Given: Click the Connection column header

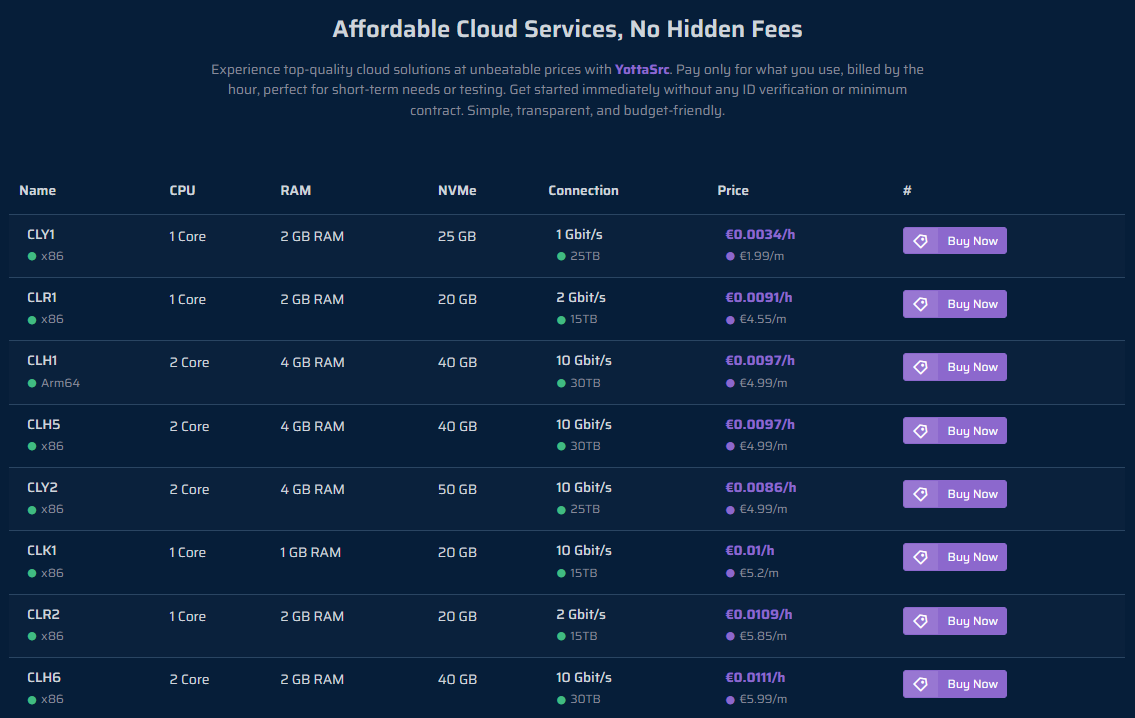Looking at the screenshot, I should (x=583, y=190).
